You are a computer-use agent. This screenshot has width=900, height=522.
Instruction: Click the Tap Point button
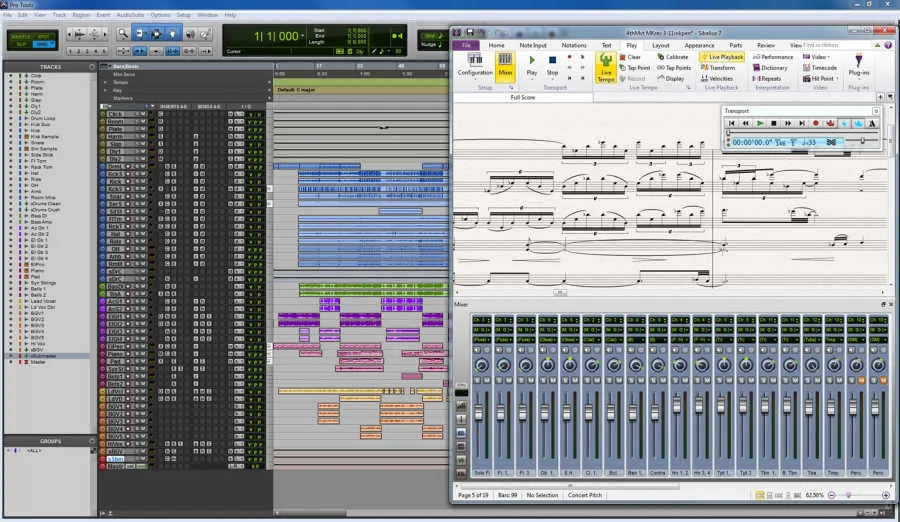coord(634,68)
